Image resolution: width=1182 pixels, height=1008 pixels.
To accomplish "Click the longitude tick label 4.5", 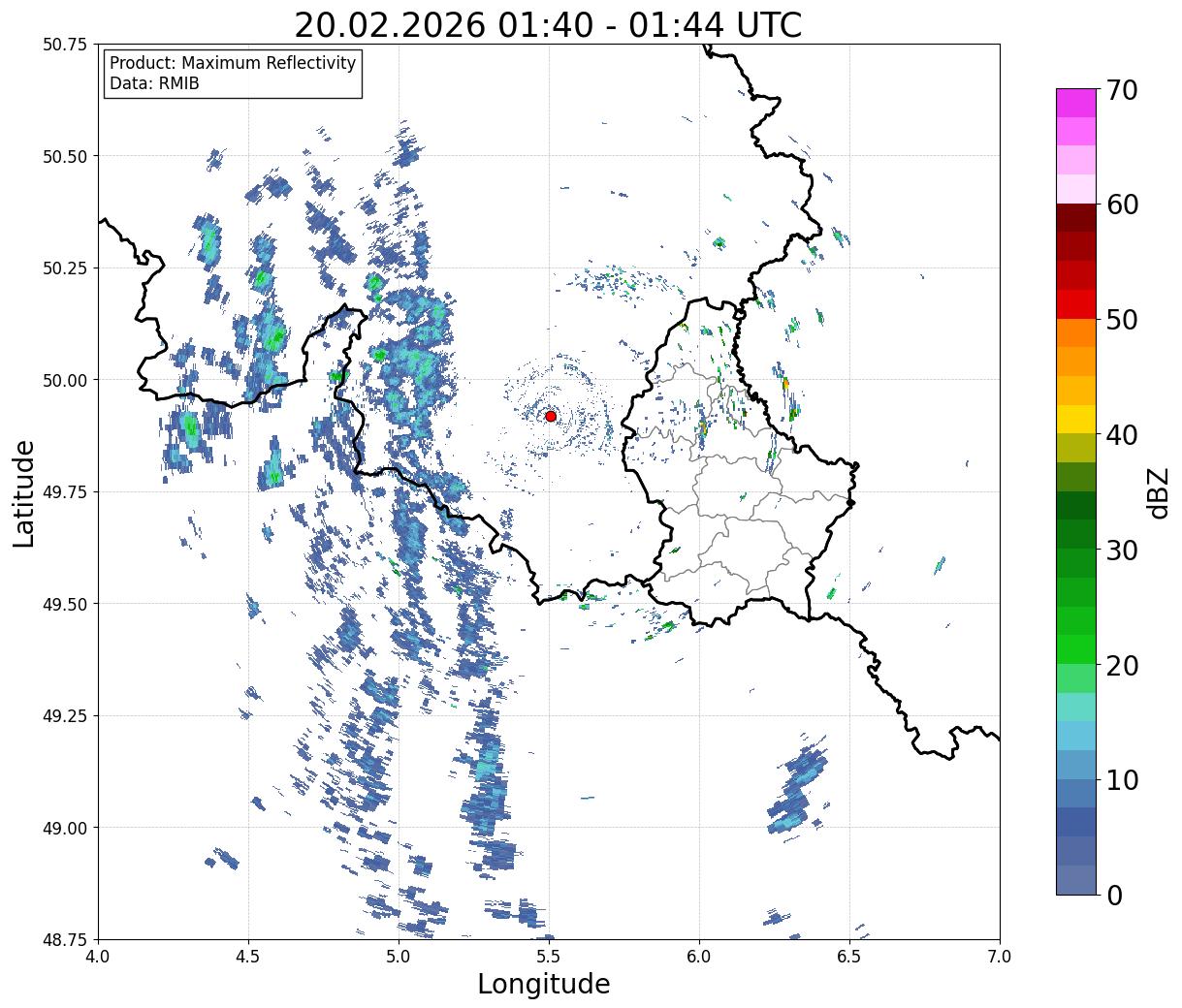I will click(x=248, y=957).
